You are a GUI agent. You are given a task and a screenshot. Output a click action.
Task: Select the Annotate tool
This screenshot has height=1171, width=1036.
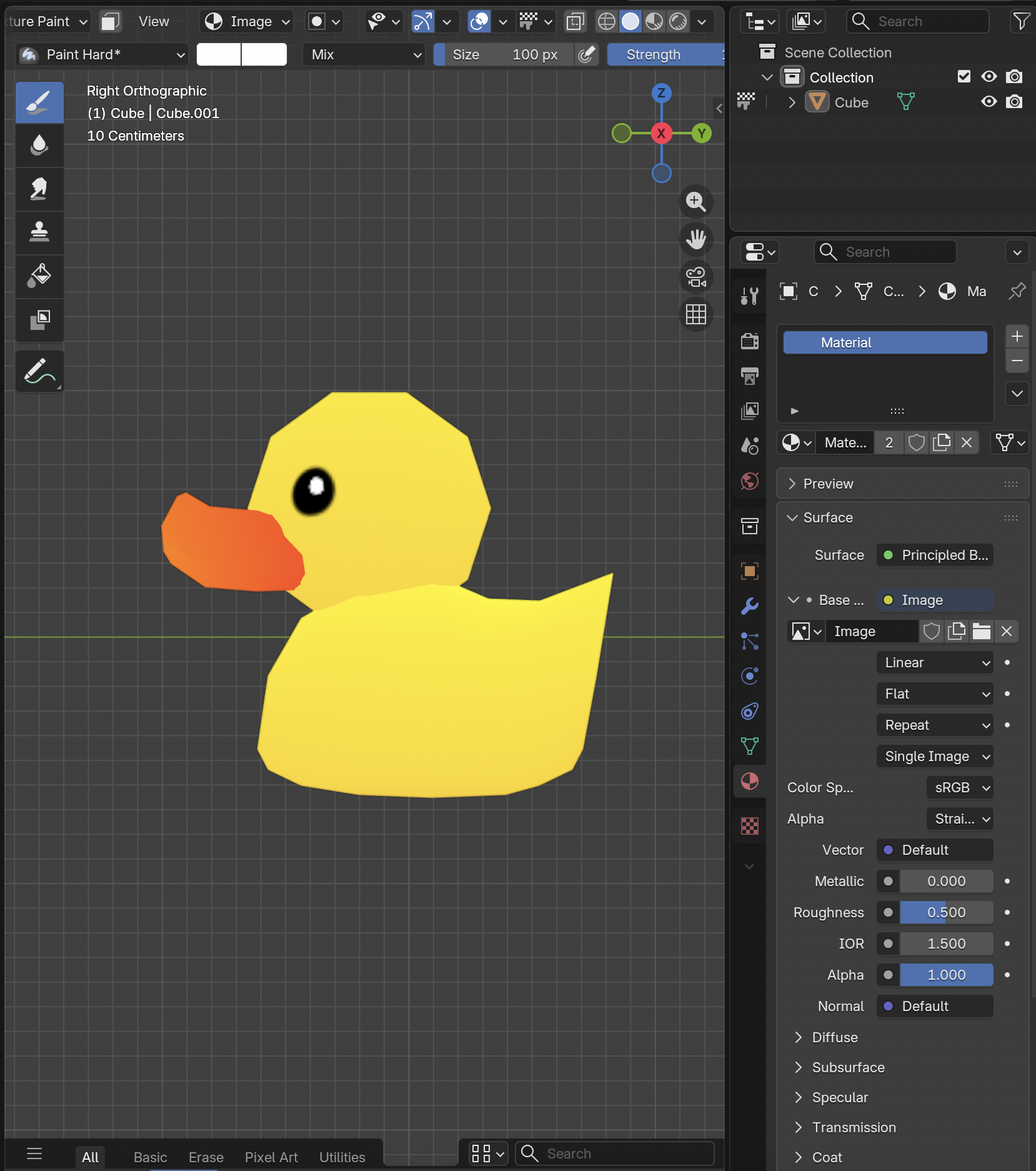click(x=39, y=371)
